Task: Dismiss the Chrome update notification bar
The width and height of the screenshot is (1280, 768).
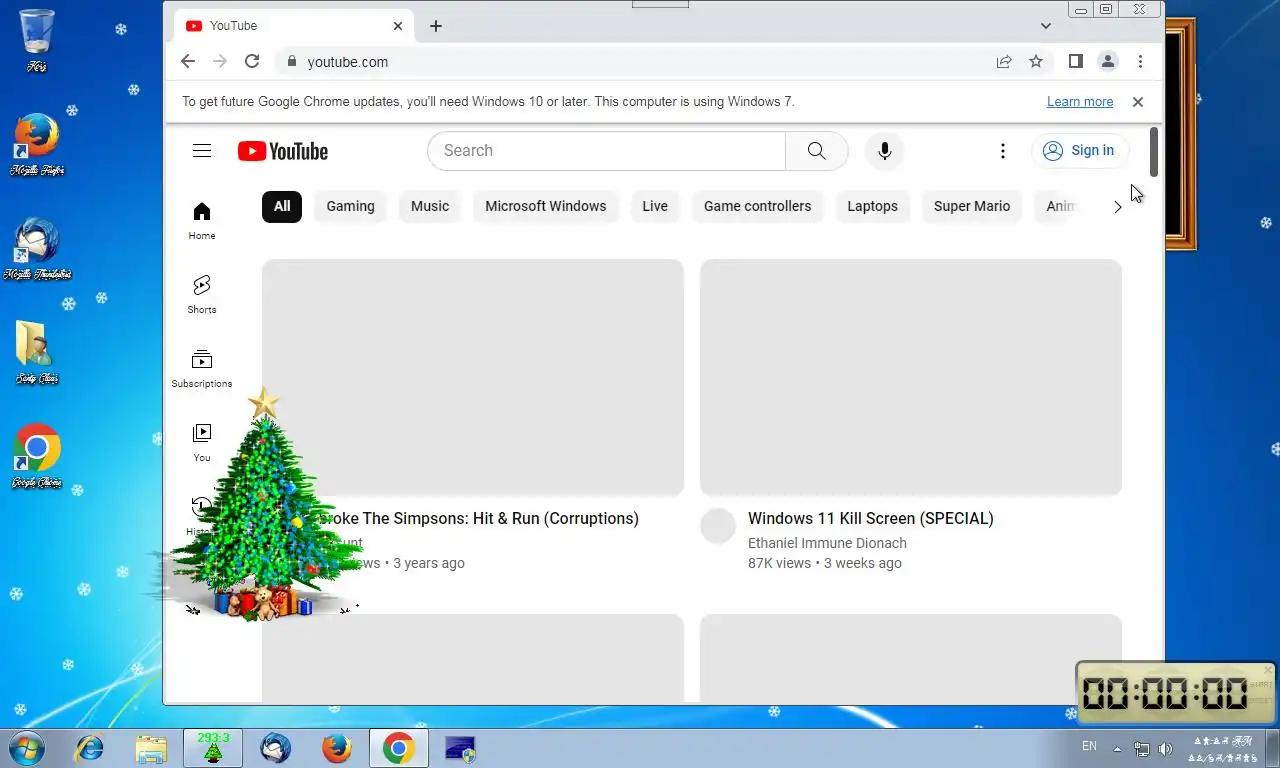Action: [x=1137, y=102]
